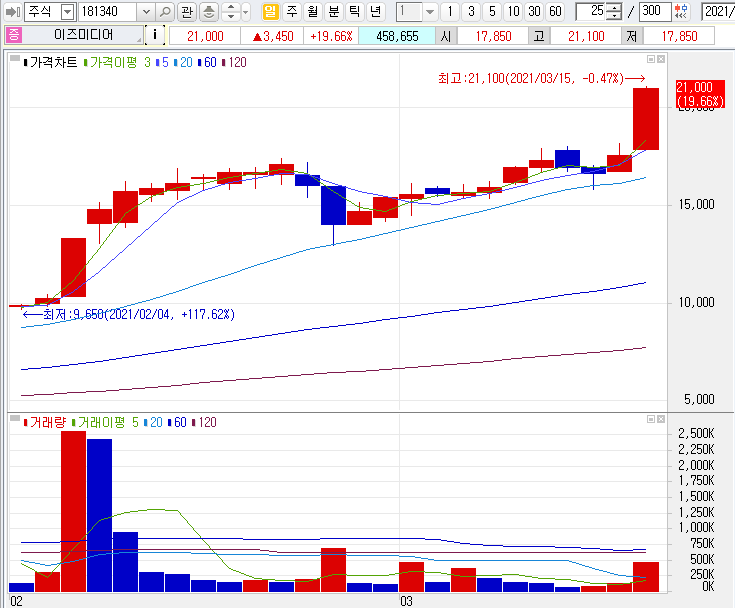Screen dimensions: 735x608
Task: Click the bell alert icon in toolbar
Action: coord(209,12)
